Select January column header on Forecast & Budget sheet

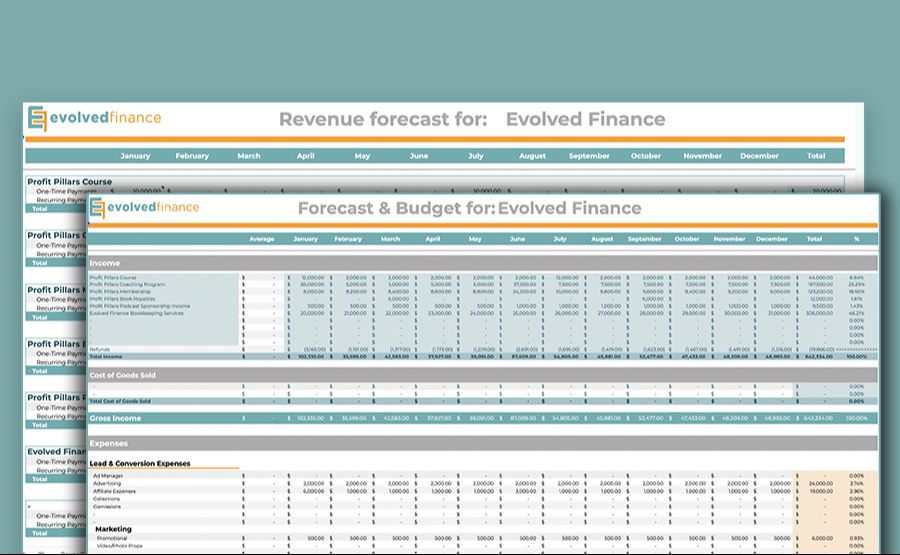(305, 239)
